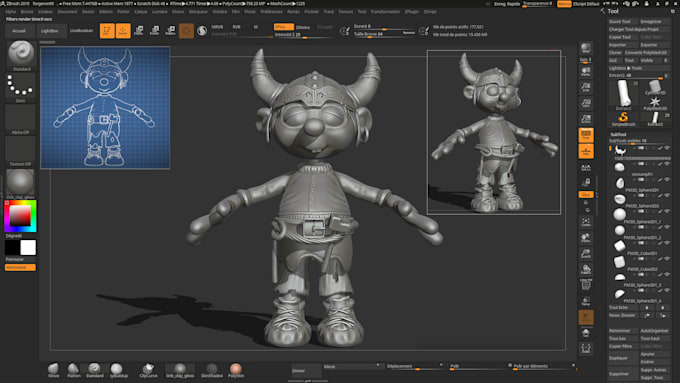
Task: Select the SimpleBrush tool thumbnail
Action: click(623, 118)
